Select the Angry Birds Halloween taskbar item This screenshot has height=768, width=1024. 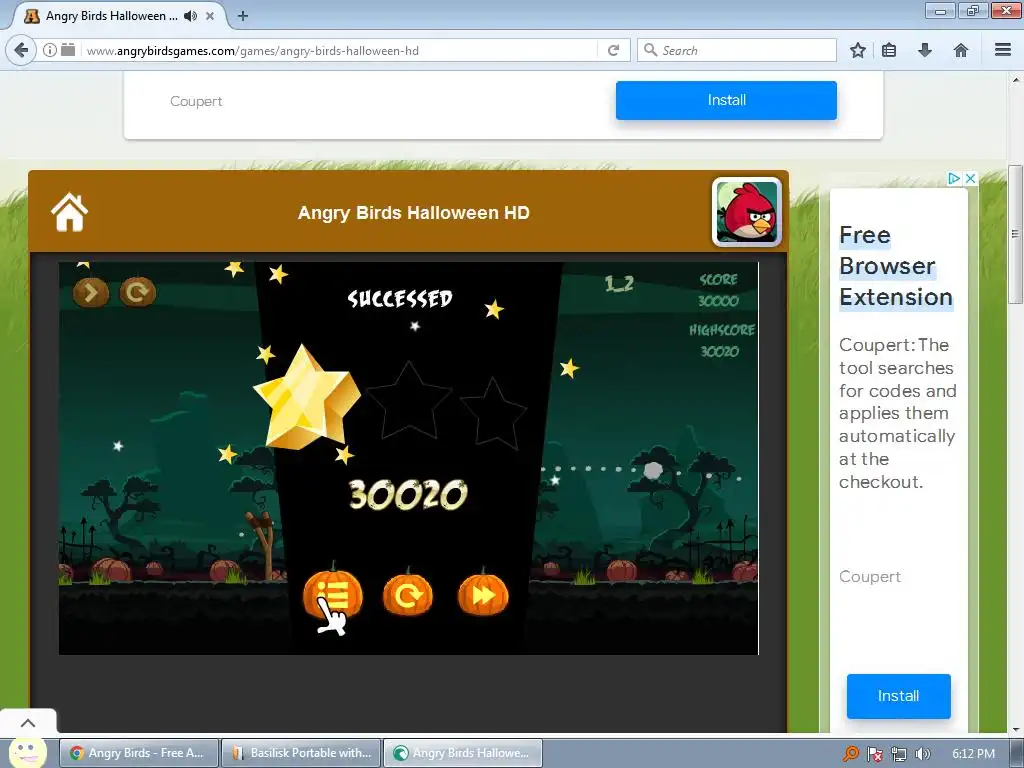click(x=463, y=753)
